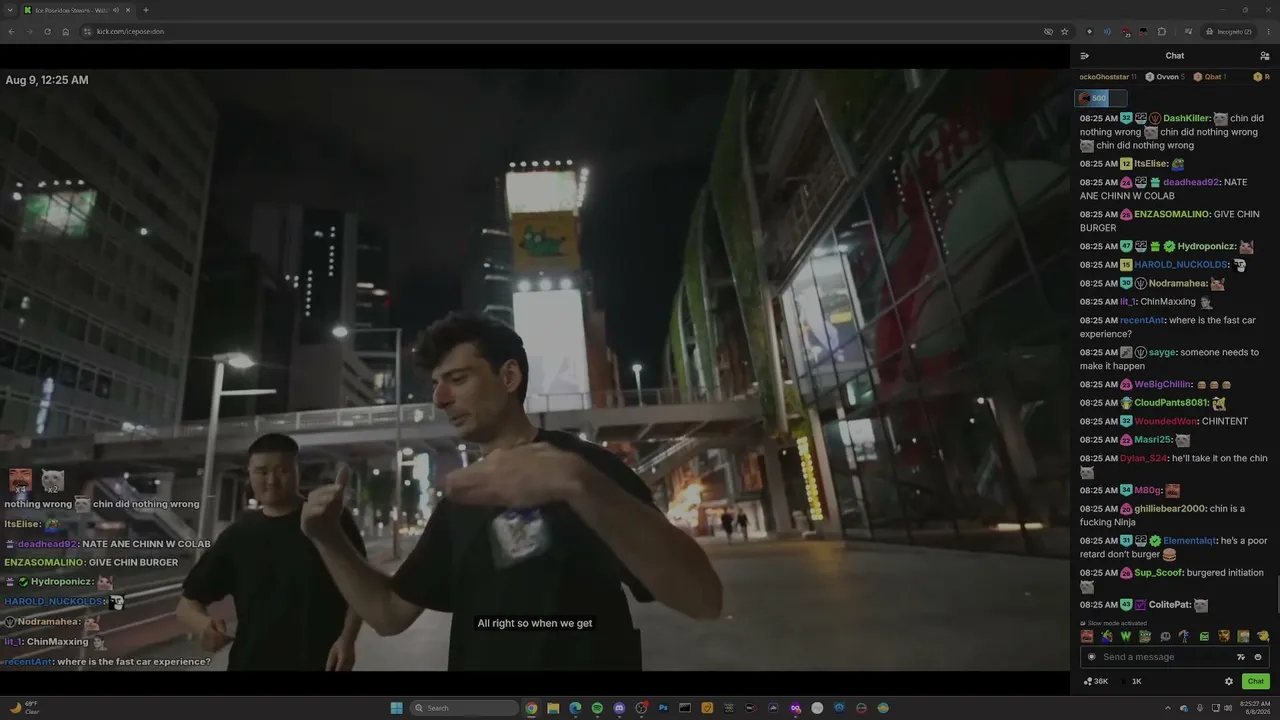
Task: Open a new browser tab
Action: [146, 10]
